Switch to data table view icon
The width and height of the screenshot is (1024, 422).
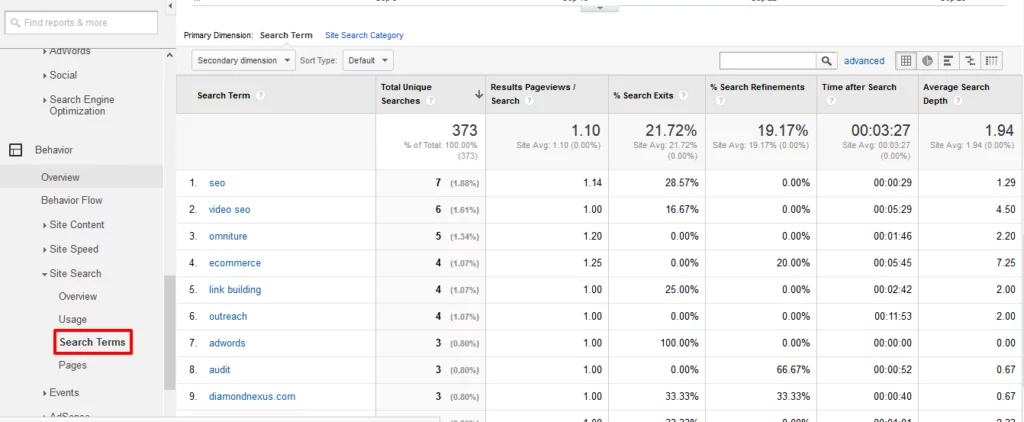tap(906, 61)
